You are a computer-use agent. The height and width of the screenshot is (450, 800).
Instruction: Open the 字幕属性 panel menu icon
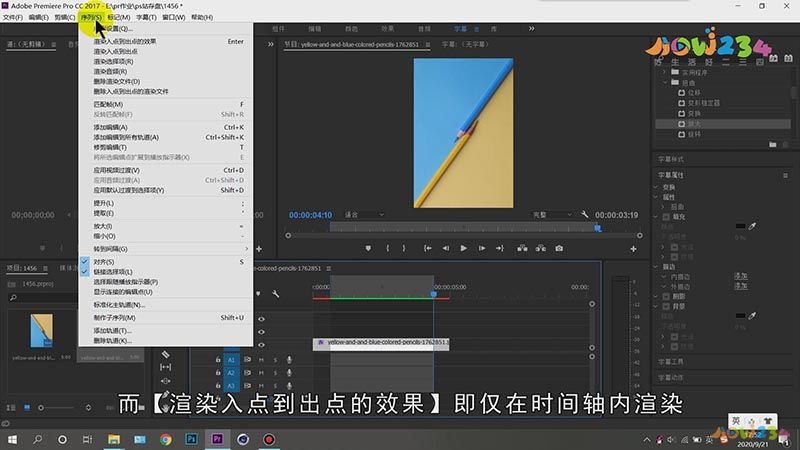[785, 175]
